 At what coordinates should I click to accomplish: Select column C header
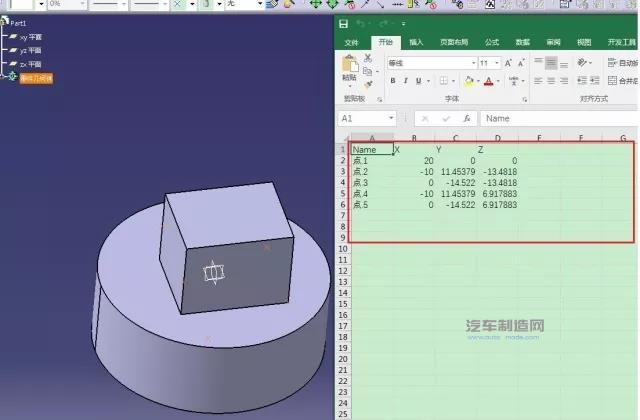456,138
